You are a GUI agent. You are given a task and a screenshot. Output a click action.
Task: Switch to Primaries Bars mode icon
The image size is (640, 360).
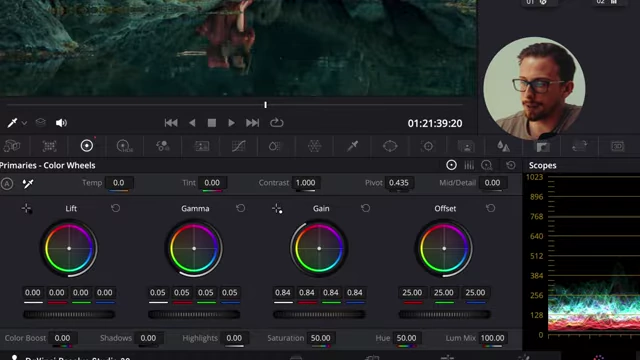(x=469, y=165)
